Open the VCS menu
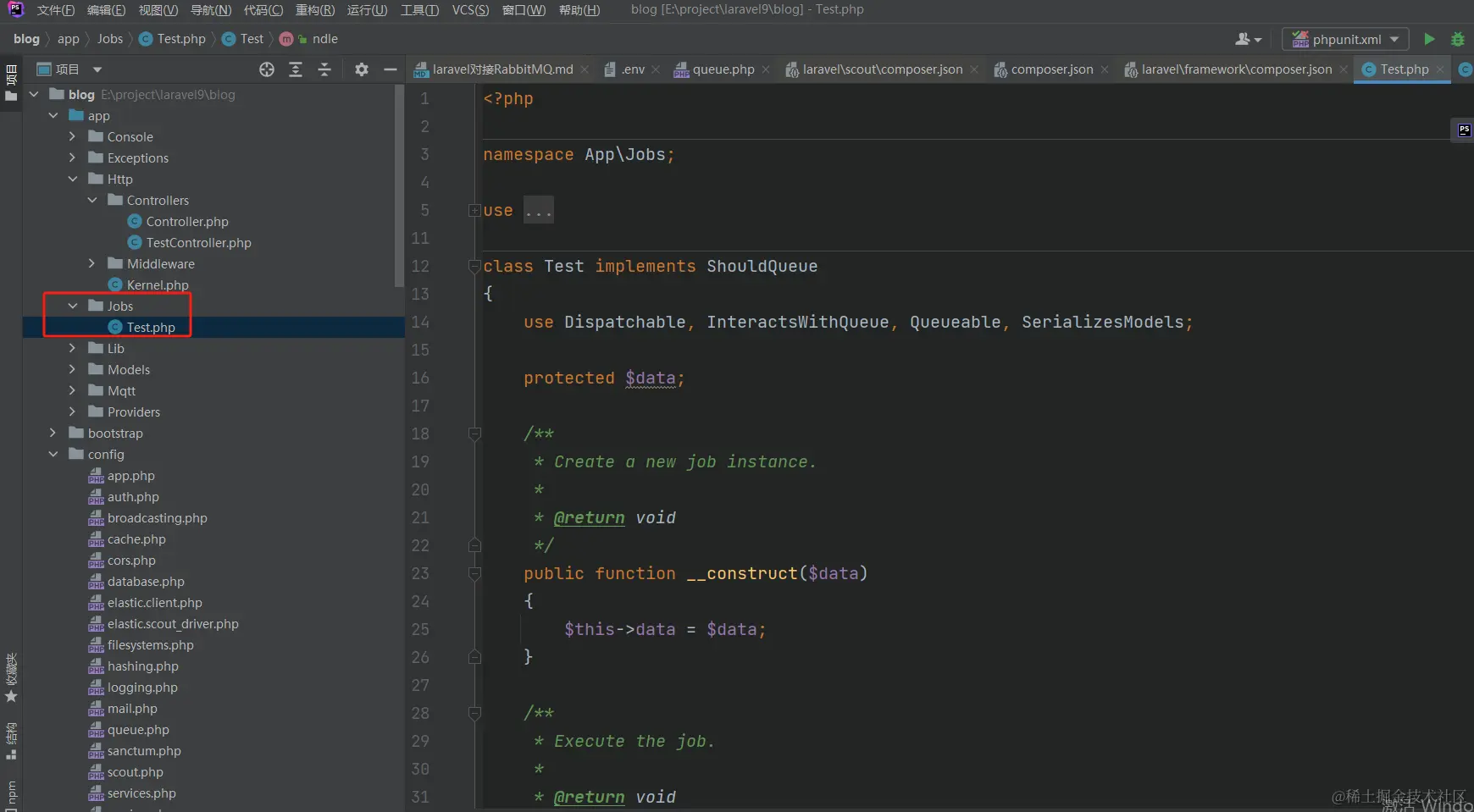The width and height of the screenshot is (1474, 812). (470, 10)
